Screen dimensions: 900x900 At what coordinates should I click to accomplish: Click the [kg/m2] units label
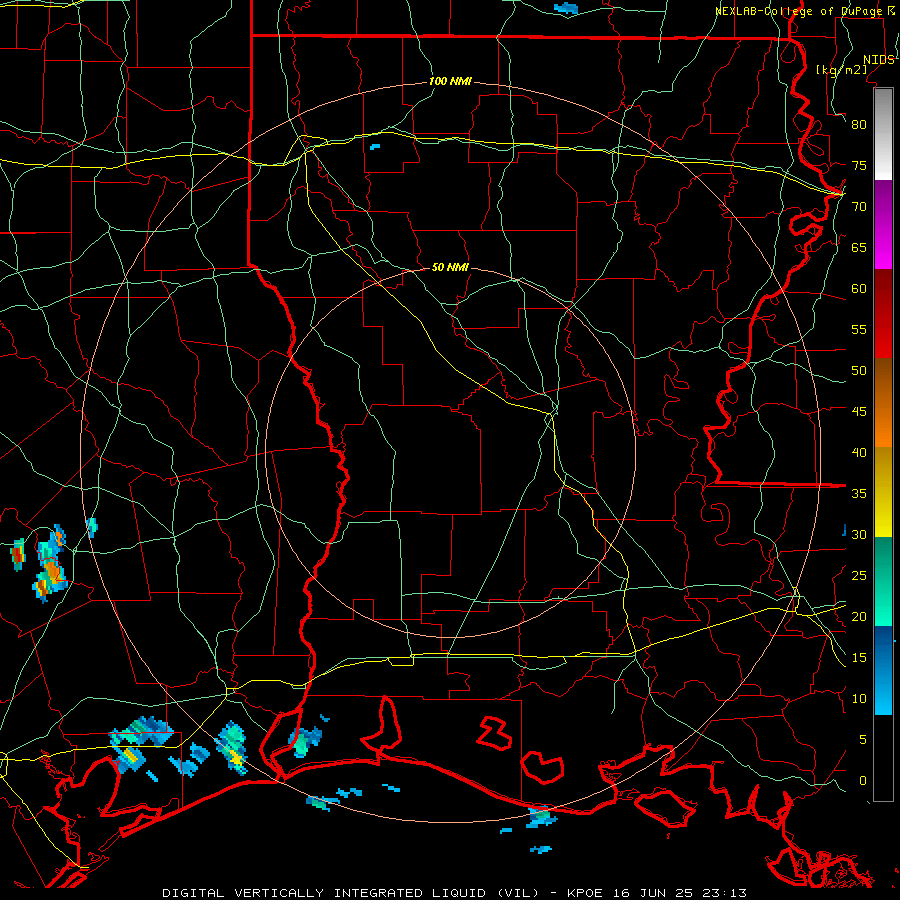(841, 70)
